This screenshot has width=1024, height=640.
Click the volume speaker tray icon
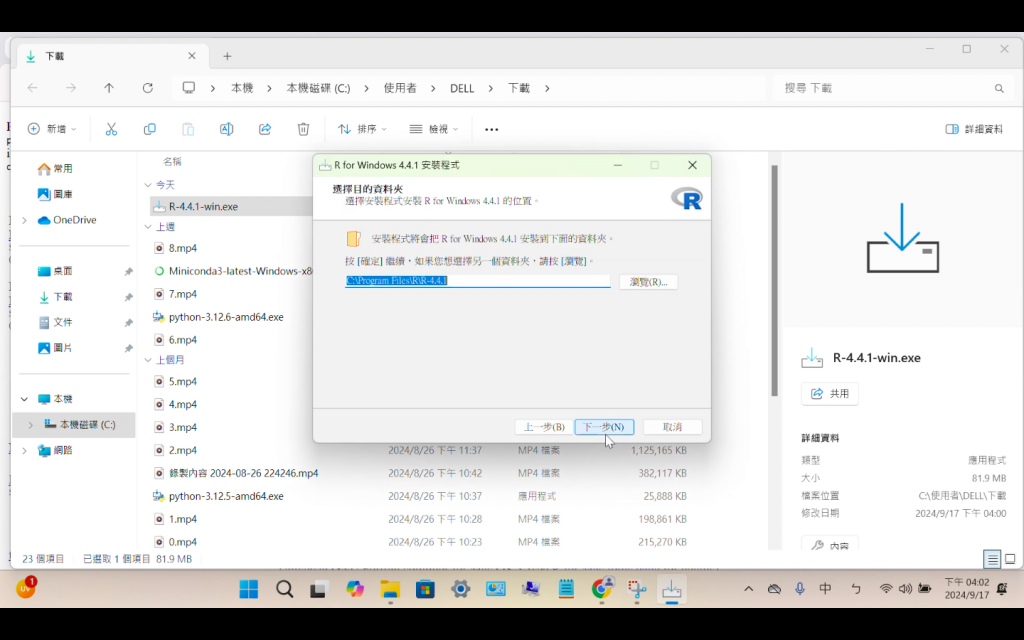pos(904,588)
